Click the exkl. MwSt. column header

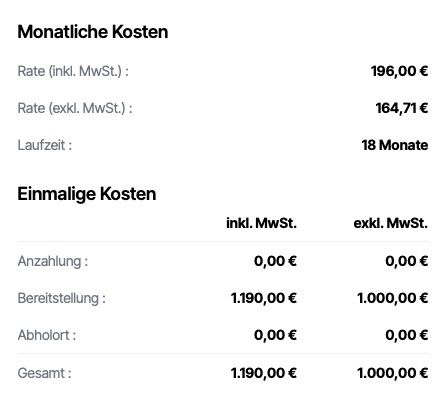click(391, 223)
